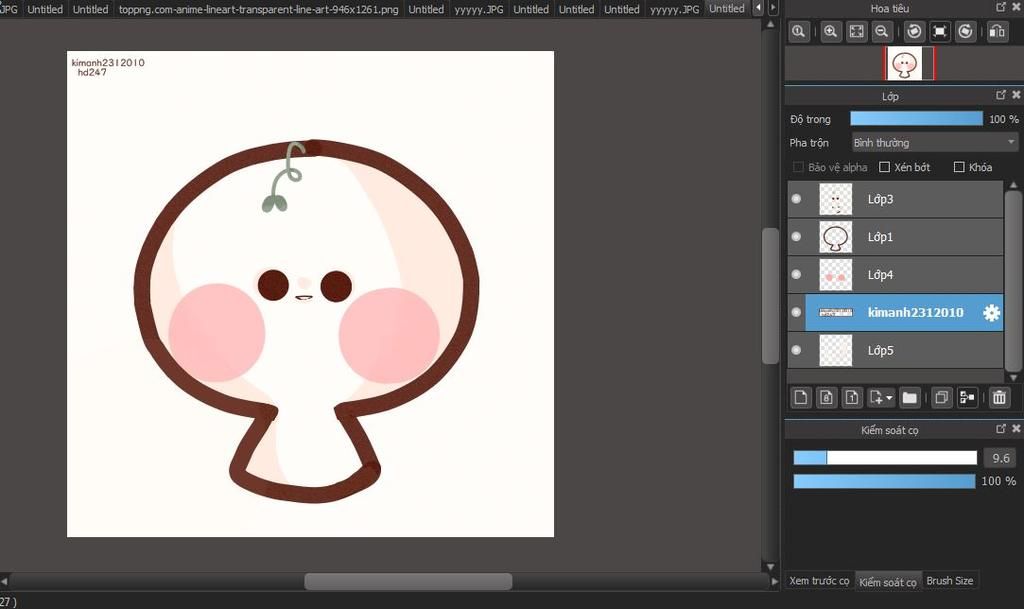Open the Pha trộn blend mode dropdown
The image size is (1024, 609).
click(935, 142)
